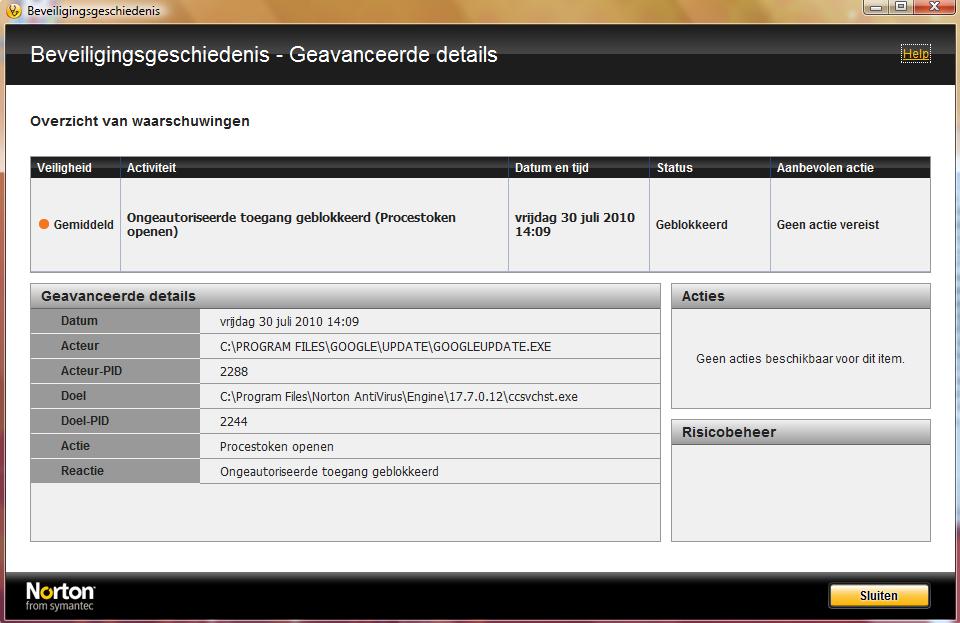Select the 'Ongeautoriseerde toegang geblokkeerd (Procestoken openen)' activity text
The width and height of the screenshot is (960, 623).
[x=291, y=224]
